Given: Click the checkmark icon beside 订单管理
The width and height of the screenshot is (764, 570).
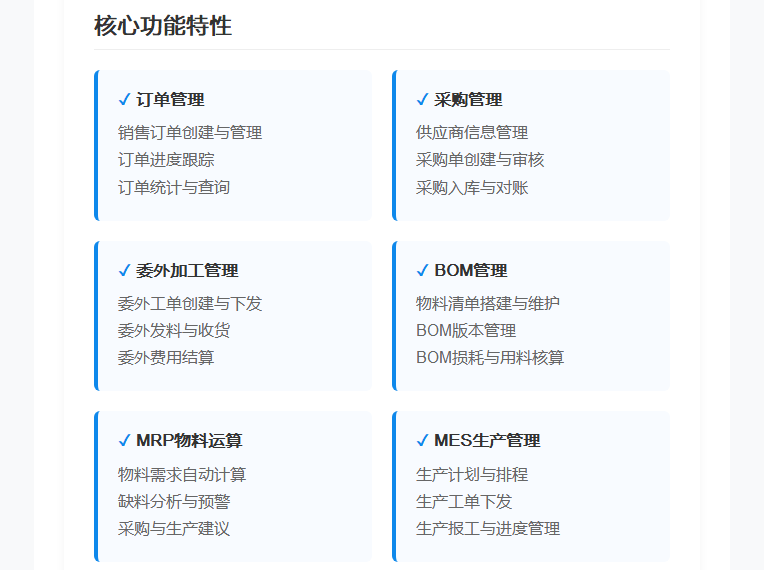Looking at the screenshot, I should tap(124, 99).
